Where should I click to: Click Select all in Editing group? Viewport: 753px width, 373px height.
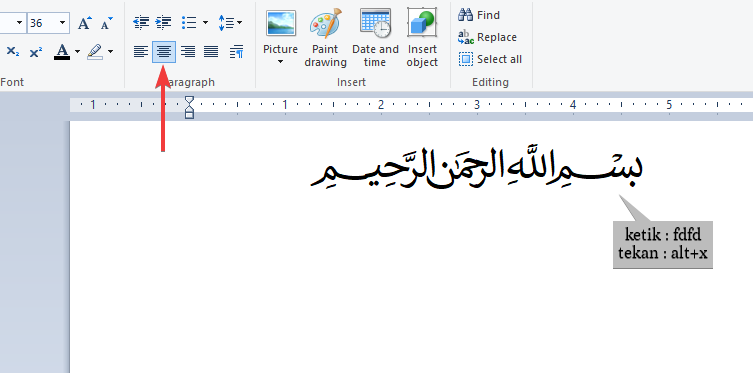pos(490,59)
